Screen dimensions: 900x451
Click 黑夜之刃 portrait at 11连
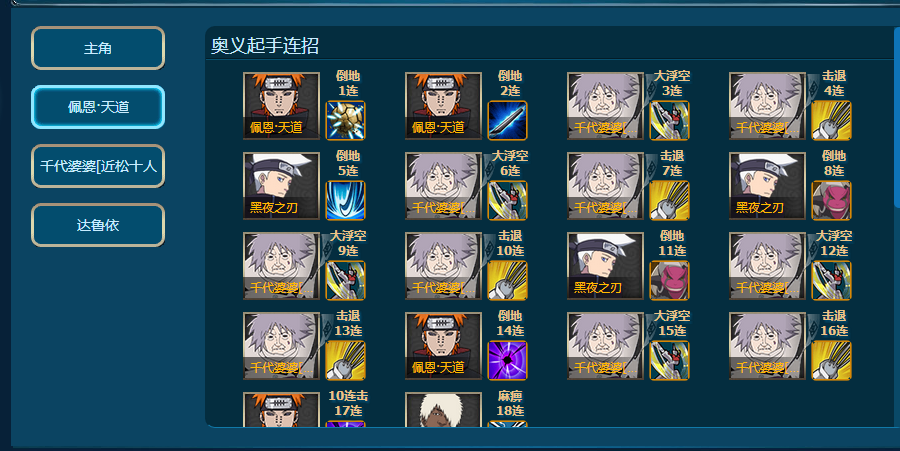606,266
